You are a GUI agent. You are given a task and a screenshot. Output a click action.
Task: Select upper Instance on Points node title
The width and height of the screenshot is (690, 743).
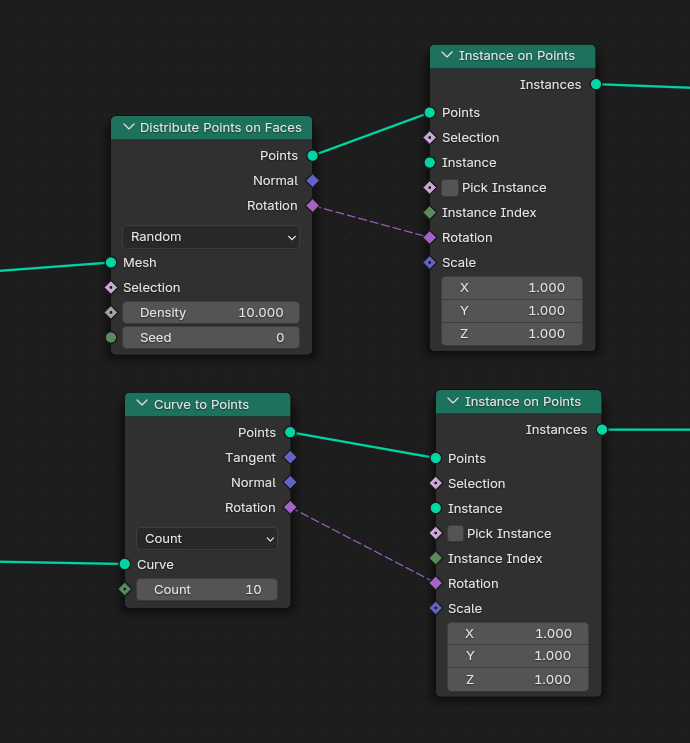(x=517, y=55)
